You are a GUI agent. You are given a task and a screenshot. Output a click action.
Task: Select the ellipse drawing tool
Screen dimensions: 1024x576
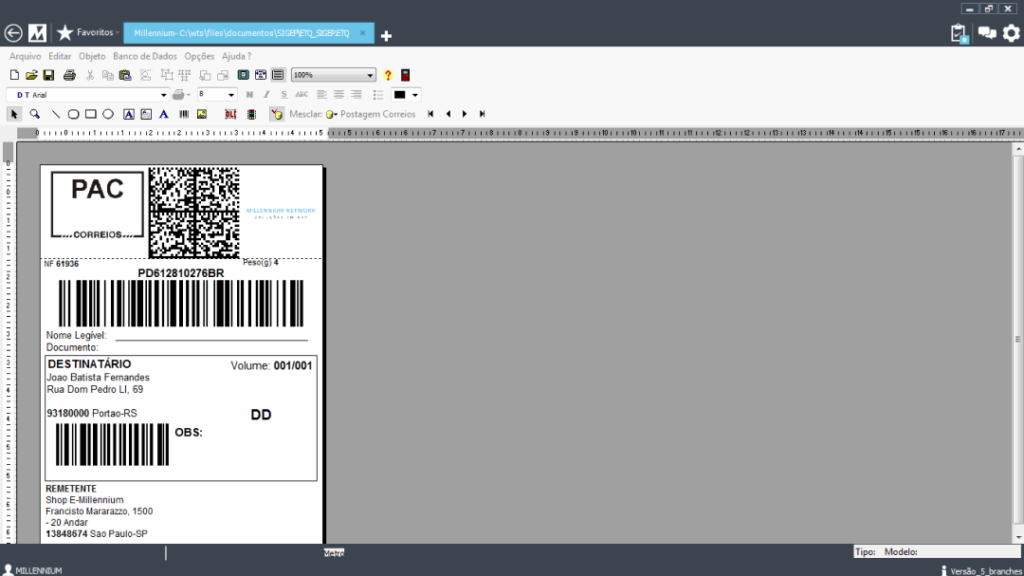click(108, 114)
